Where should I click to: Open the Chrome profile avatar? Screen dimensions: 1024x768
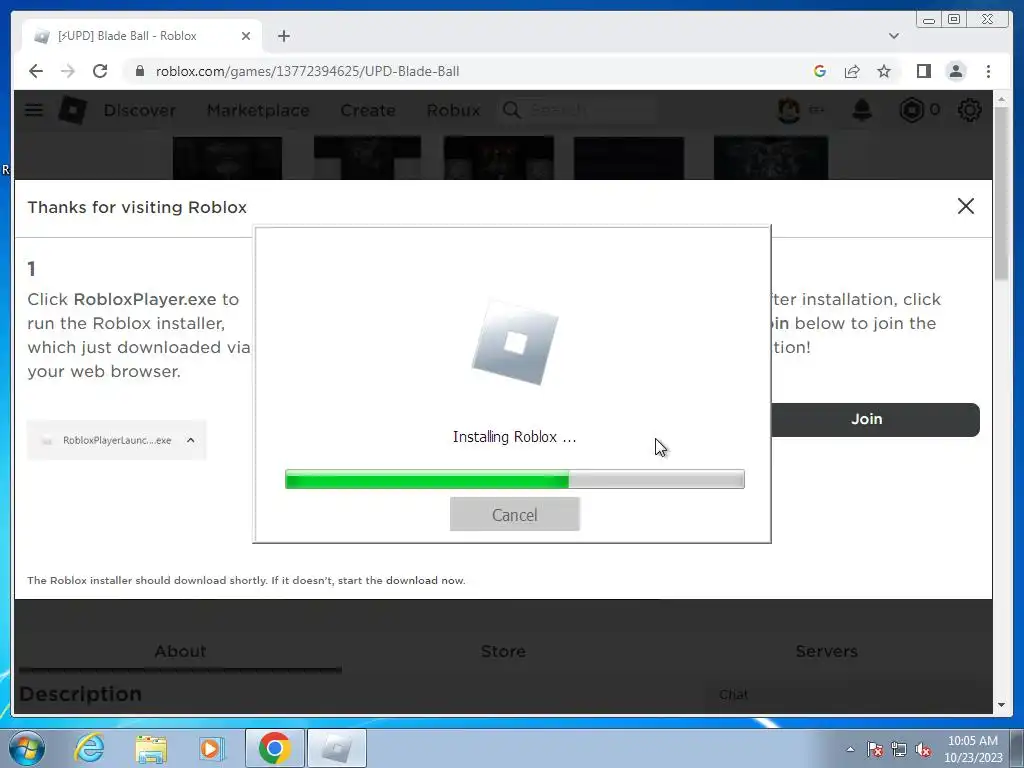pos(956,71)
